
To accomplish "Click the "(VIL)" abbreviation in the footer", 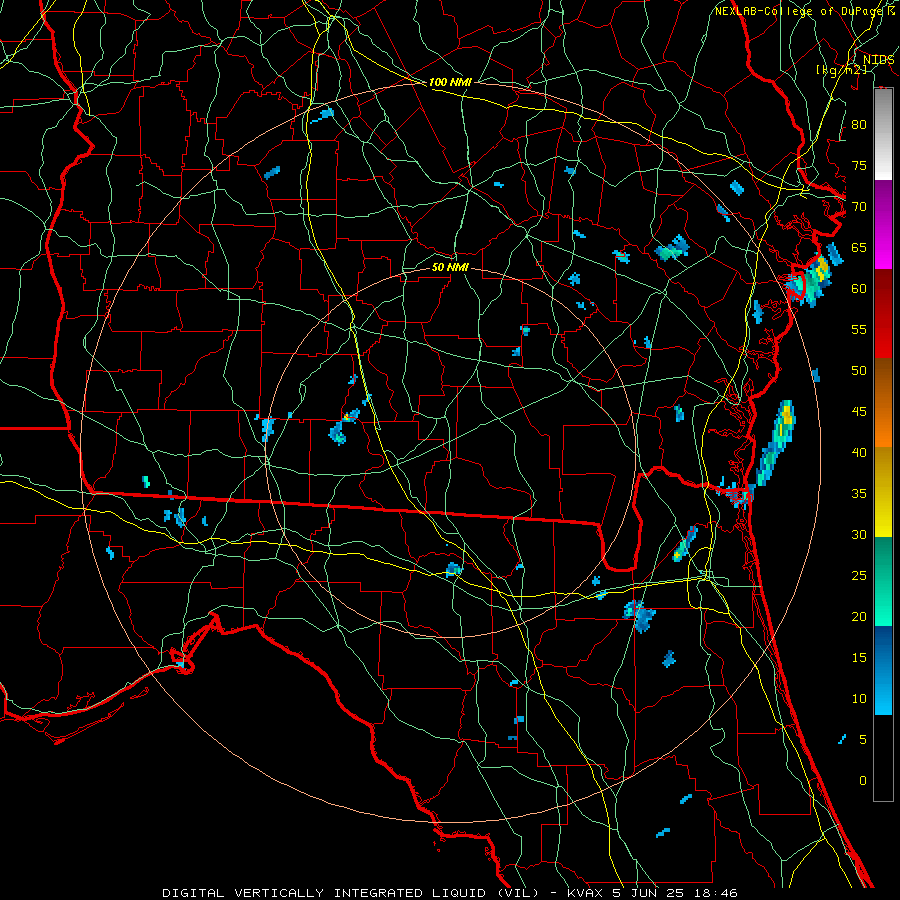I will pos(516,893).
